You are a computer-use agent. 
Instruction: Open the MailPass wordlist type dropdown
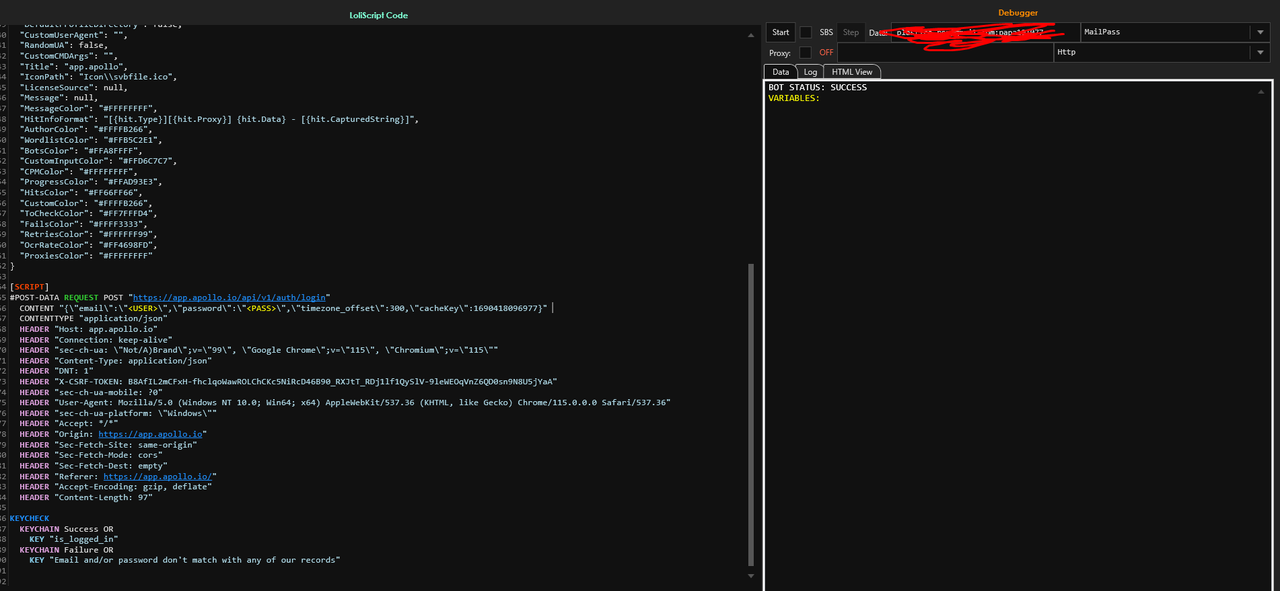[1259, 33]
